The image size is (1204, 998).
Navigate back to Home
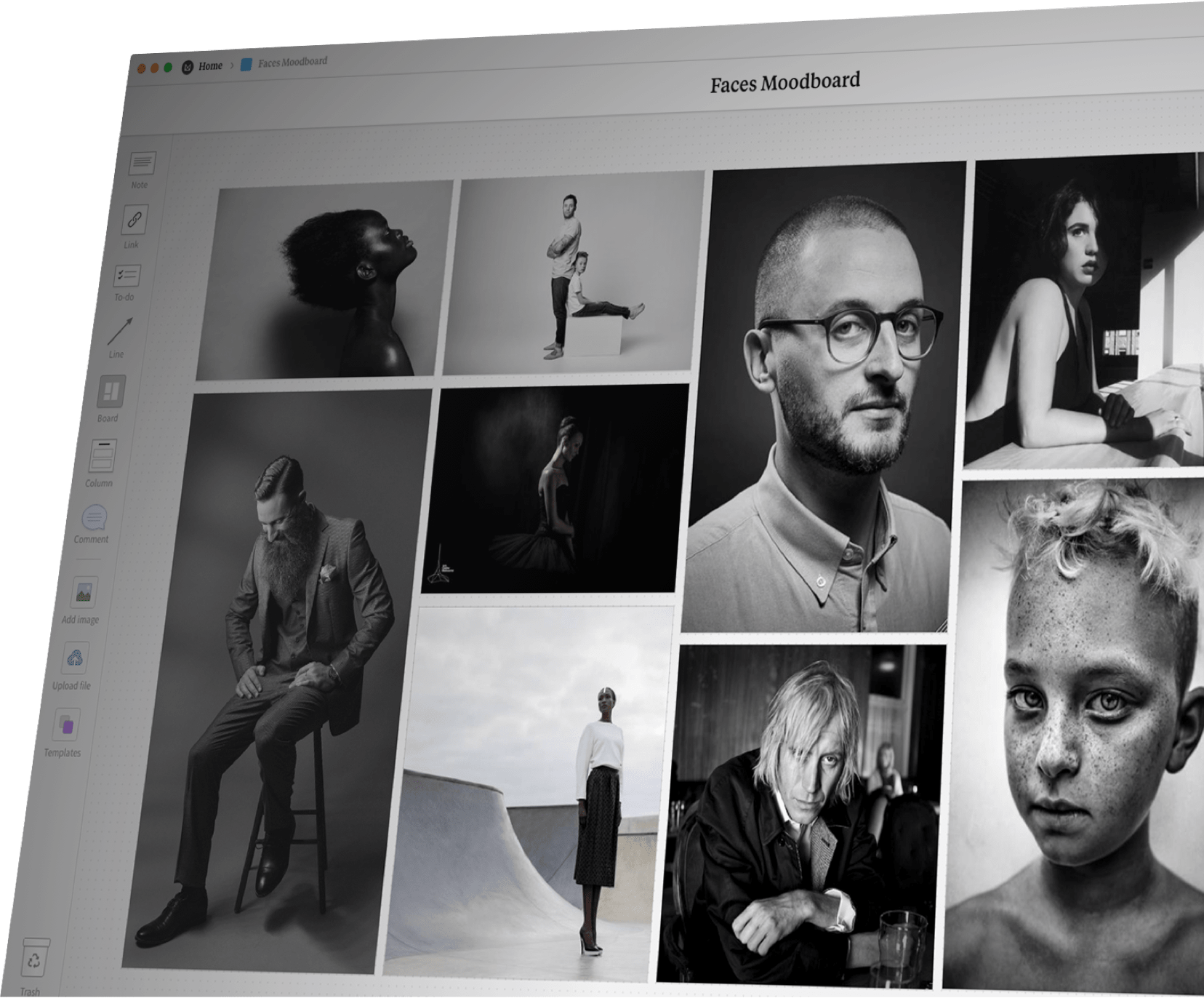(209, 65)
